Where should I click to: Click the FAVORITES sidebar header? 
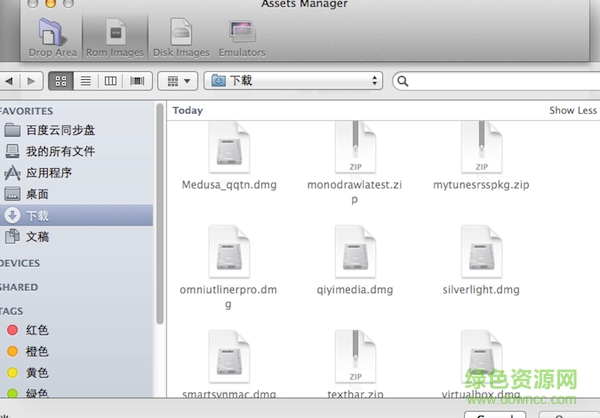[26, 111]
